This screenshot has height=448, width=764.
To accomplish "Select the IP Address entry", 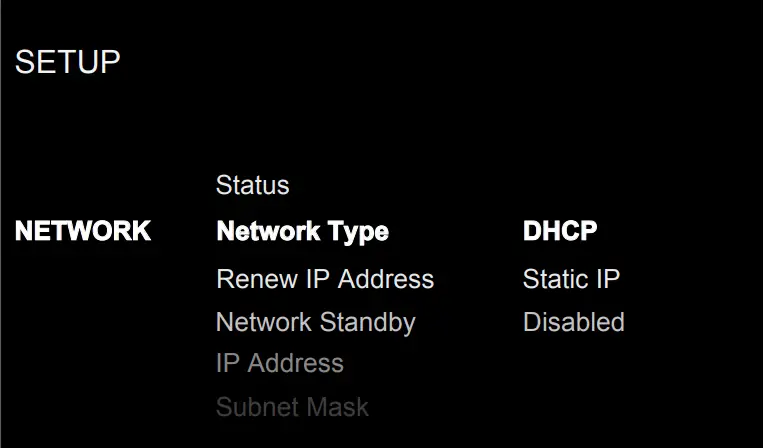I will (279, 363).
